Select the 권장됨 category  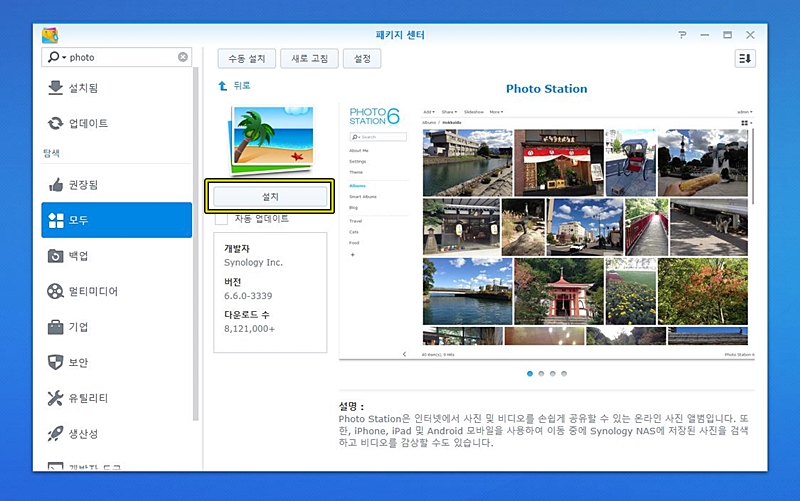[117, 185]
